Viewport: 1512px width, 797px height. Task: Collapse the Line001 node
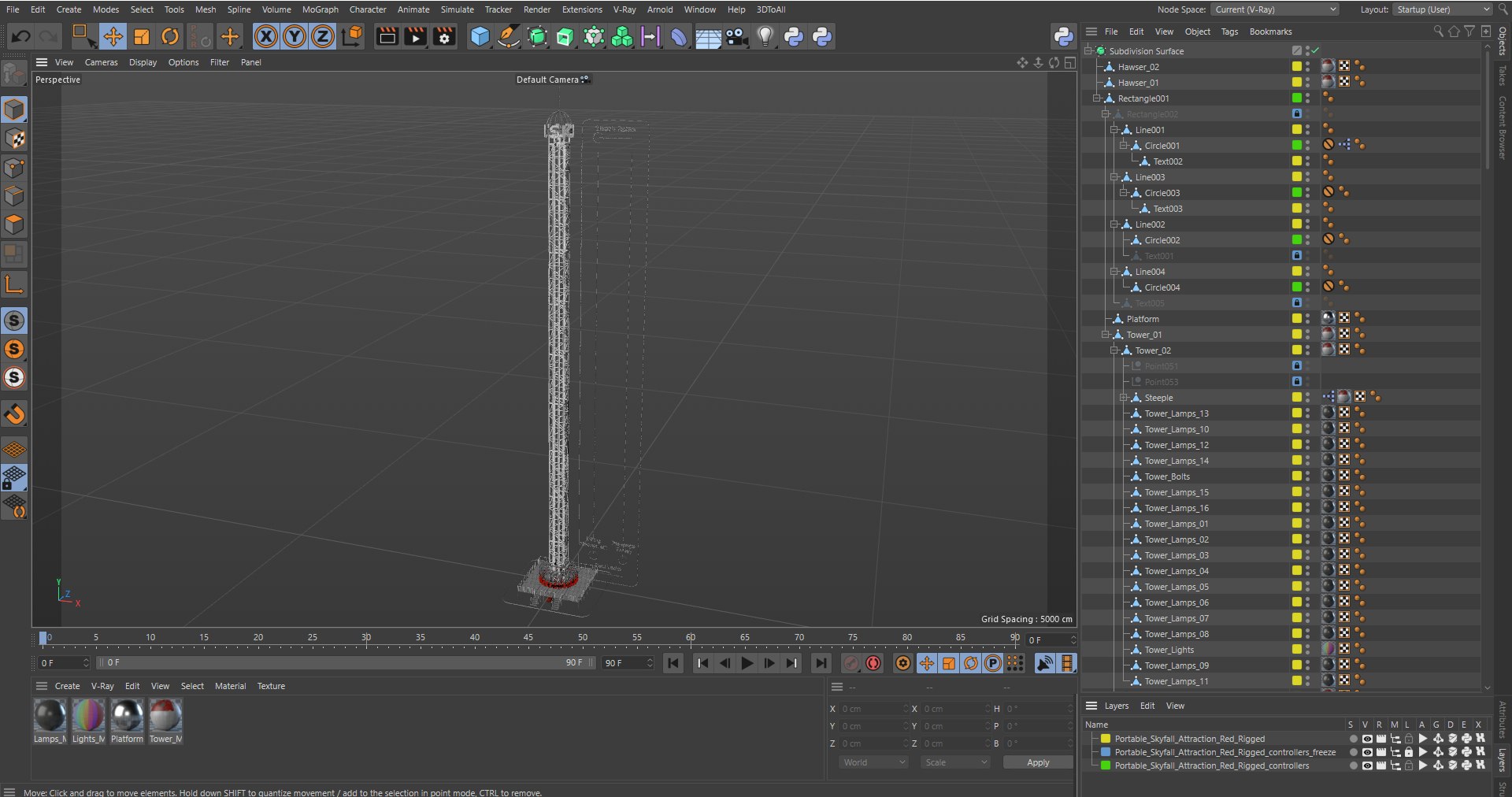[1114, 130]
